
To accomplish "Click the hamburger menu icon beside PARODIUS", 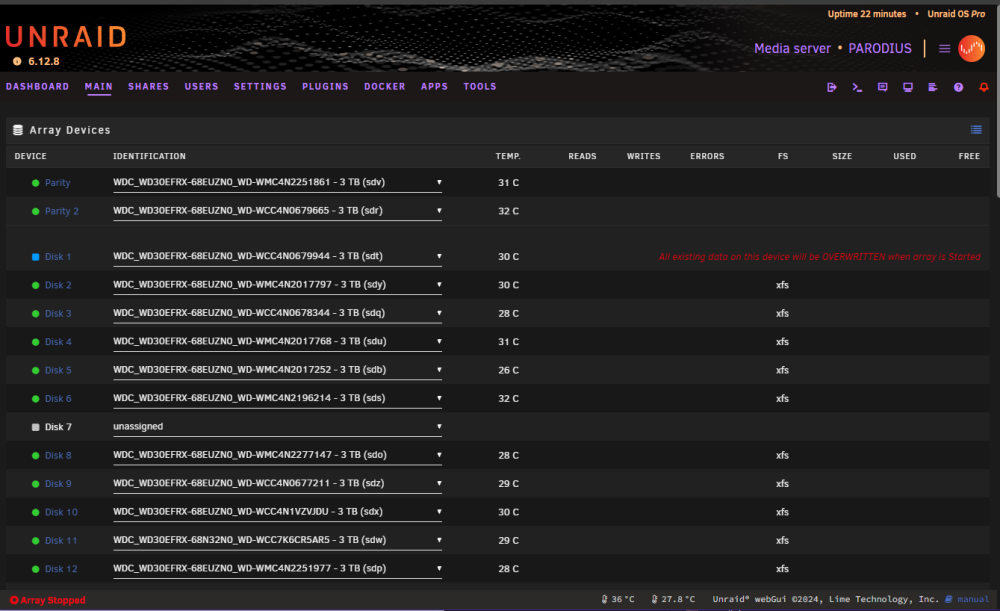I will 945,48.
